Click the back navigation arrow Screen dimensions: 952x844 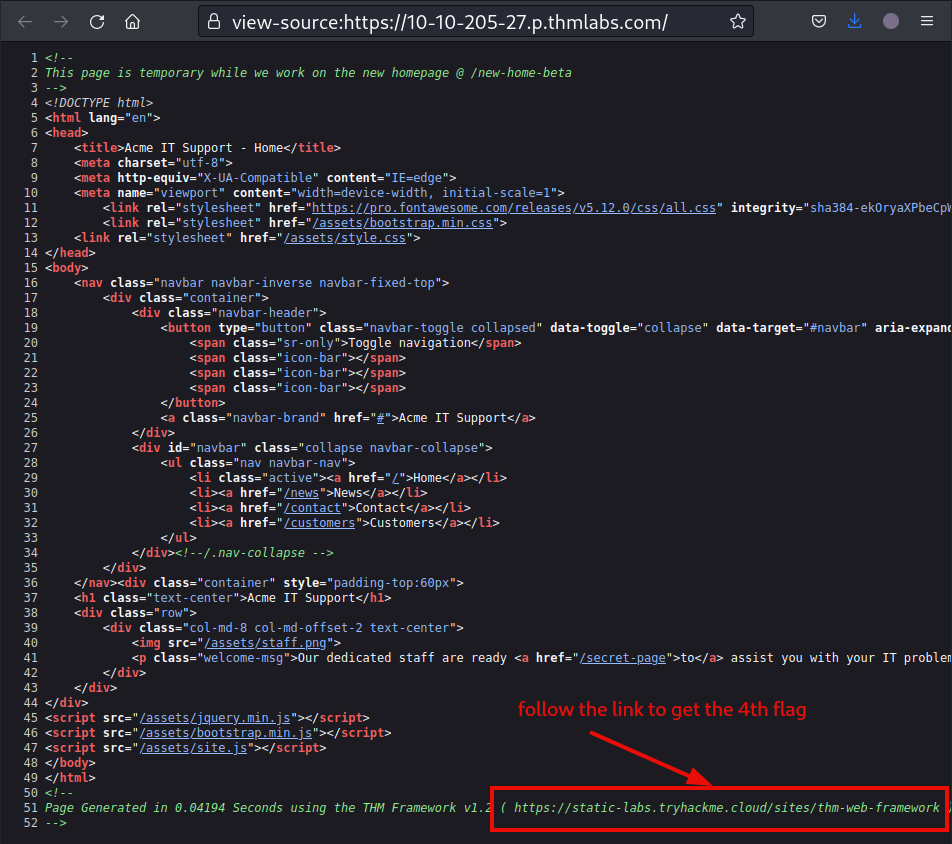(24, 21)
